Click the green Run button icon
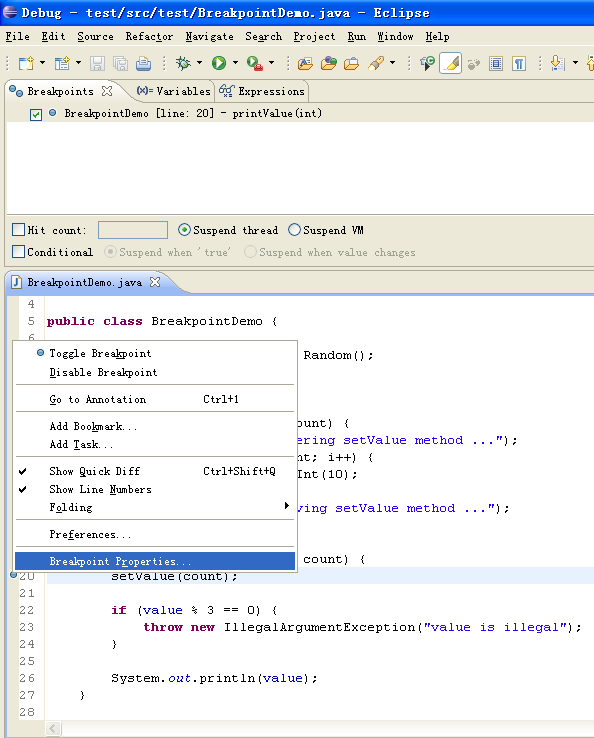 pos(218,63)
